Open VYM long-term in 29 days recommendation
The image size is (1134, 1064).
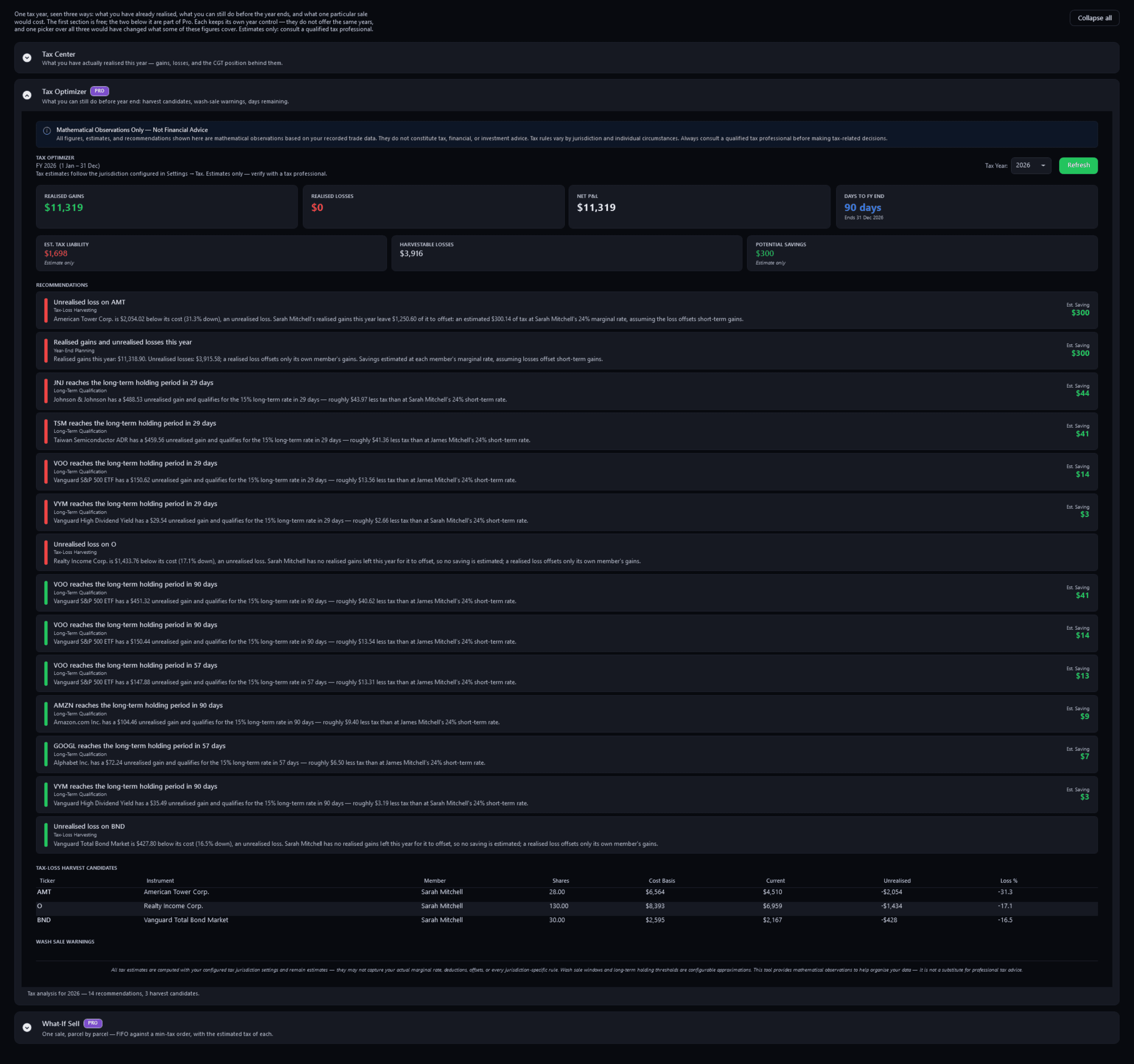pyautogui.click(x=566, y=512)
